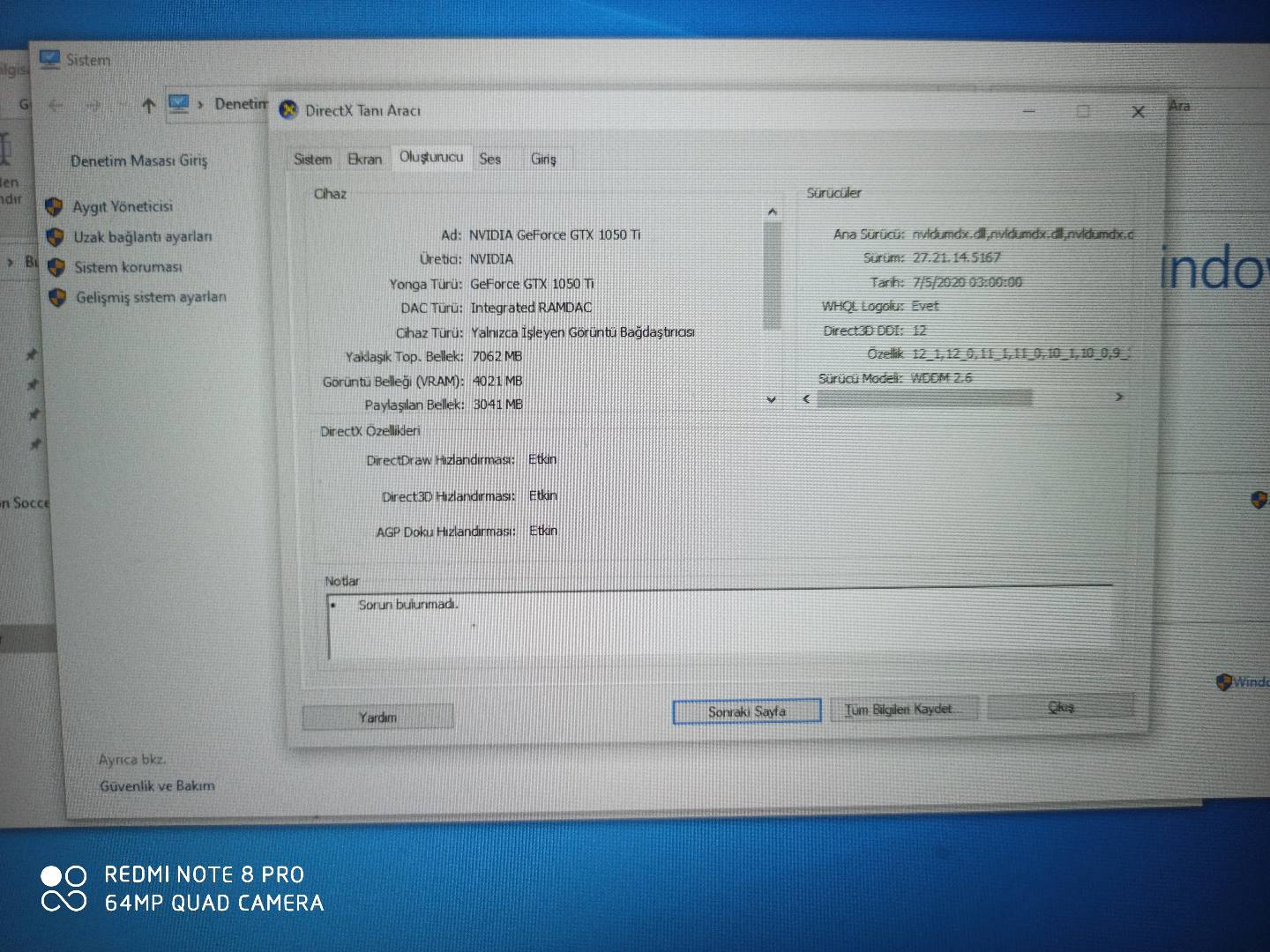Click the AGP Doku Hızlandırması Etkin value
The height and width of the screenshot is (952, 1270).
pyautogui.click(x=543, y=531)
